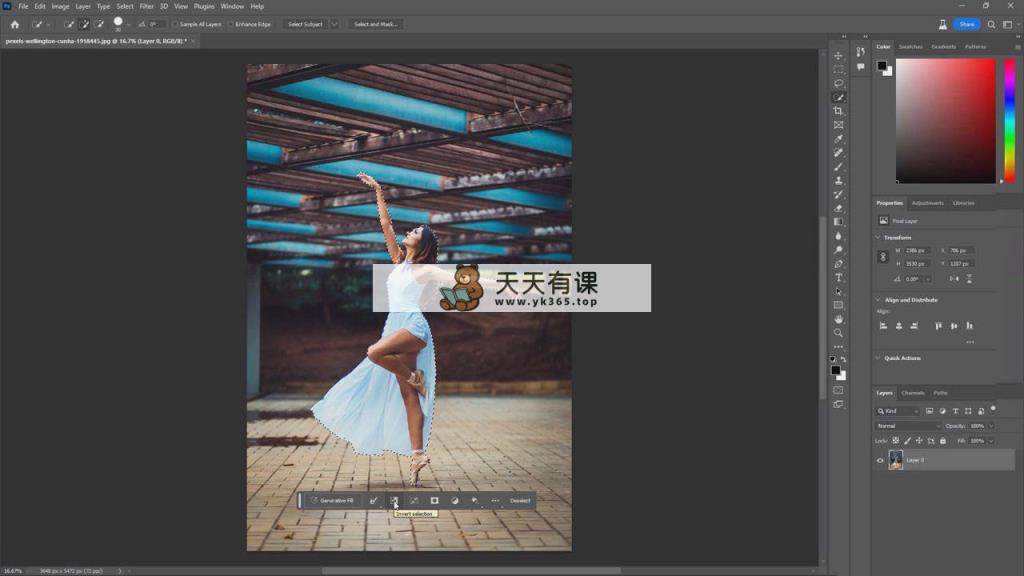This screenshot has height=576, width=1024.
Task: Click Invert selection in the contextual taskbar
Action: [394, 500]
